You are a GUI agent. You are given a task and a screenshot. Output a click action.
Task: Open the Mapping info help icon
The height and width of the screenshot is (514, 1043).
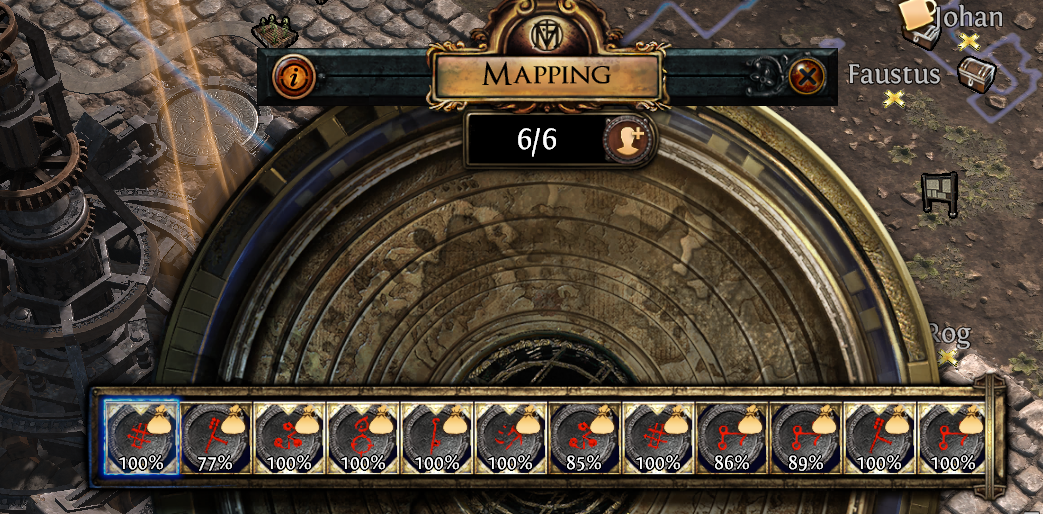[x=294, y=76]
